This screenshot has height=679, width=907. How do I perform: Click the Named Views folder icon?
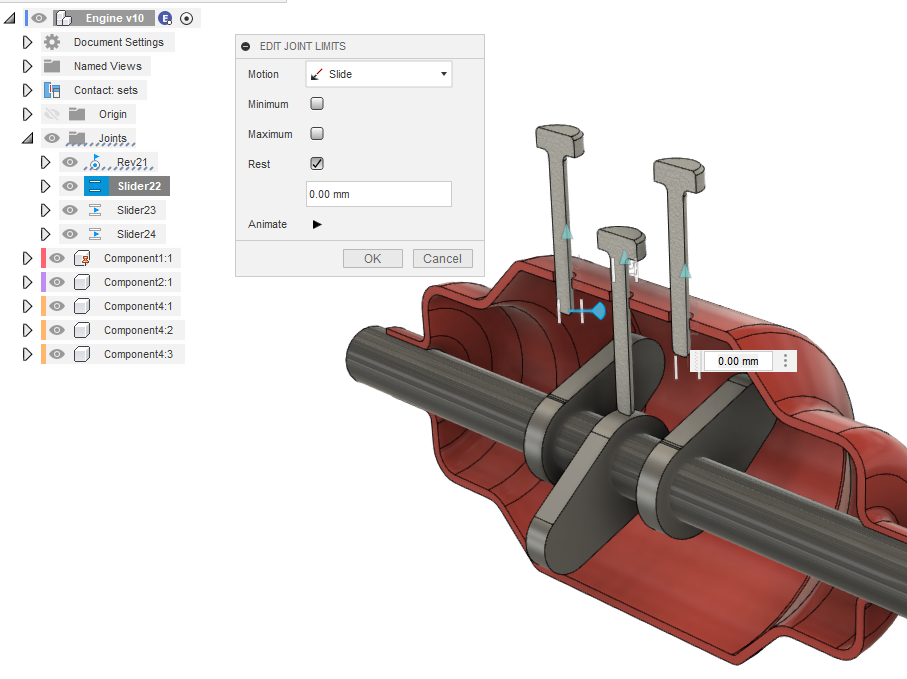(x=52, y=66)
